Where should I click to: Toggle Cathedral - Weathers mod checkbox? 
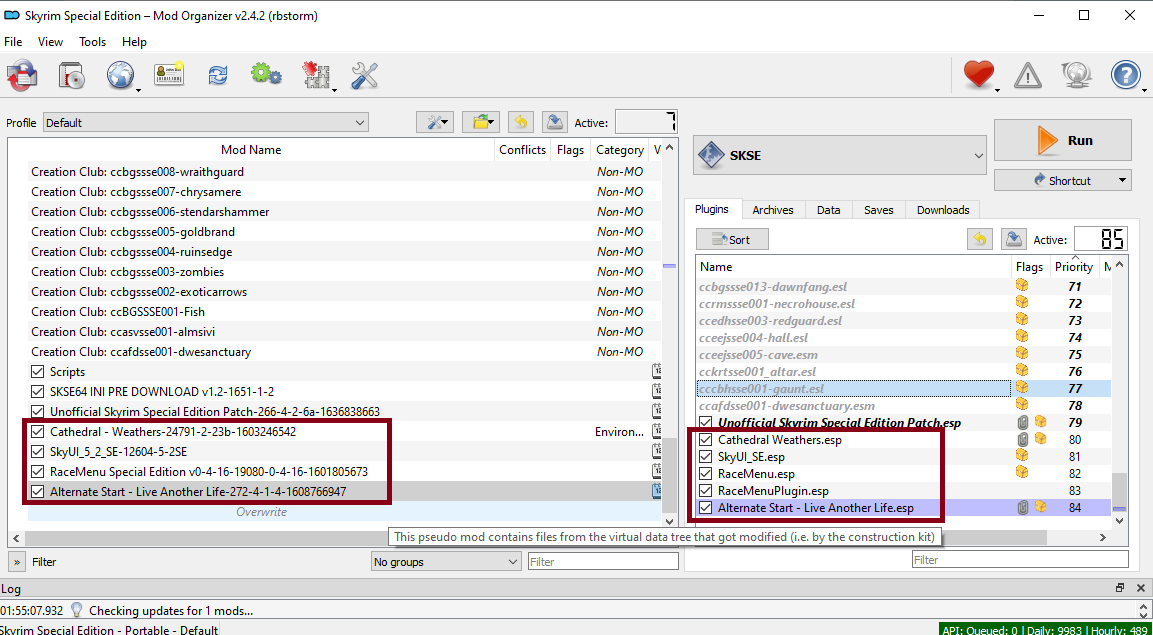[38, 431]
